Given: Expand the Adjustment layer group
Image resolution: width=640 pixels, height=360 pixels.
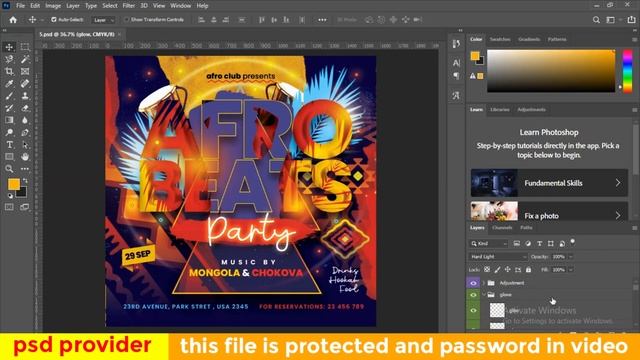Looking at the screenshot, I should coord(484,283).
